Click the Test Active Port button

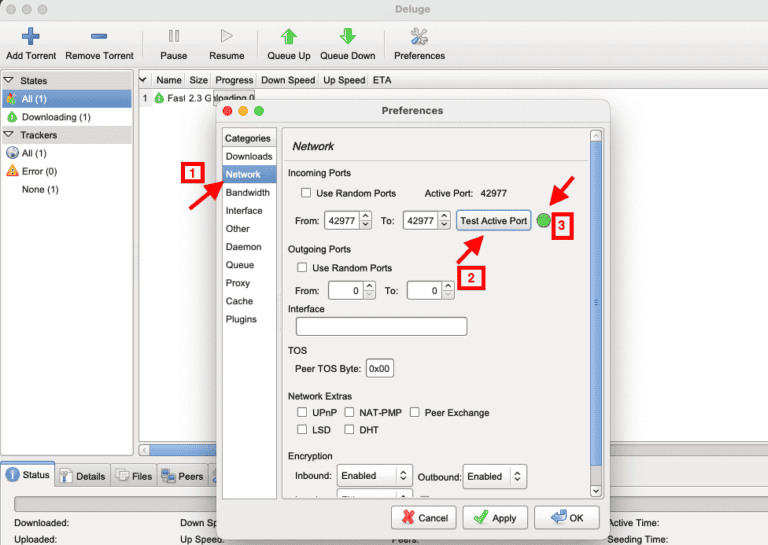point(494,221)
